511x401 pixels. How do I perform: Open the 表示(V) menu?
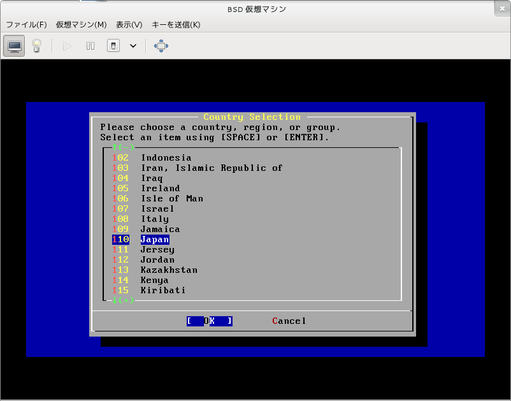coord(129,25)
